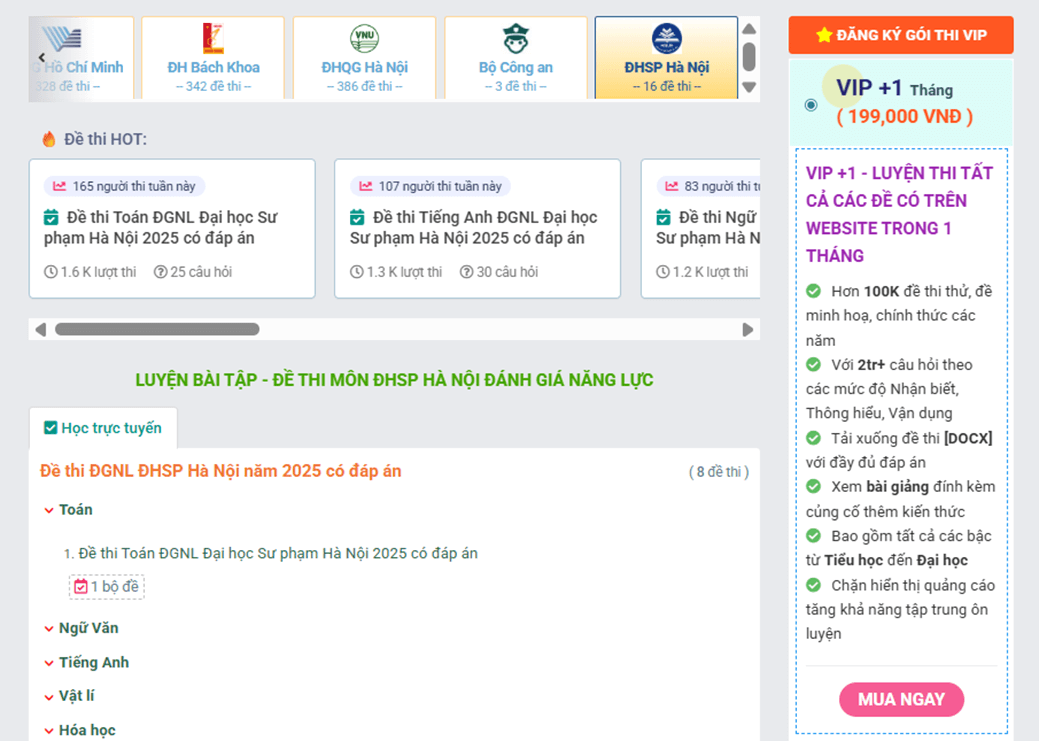Expand the Ngữ Văn subject section
This screenshot has height=741, width=1039.
(x=49, y=629)
